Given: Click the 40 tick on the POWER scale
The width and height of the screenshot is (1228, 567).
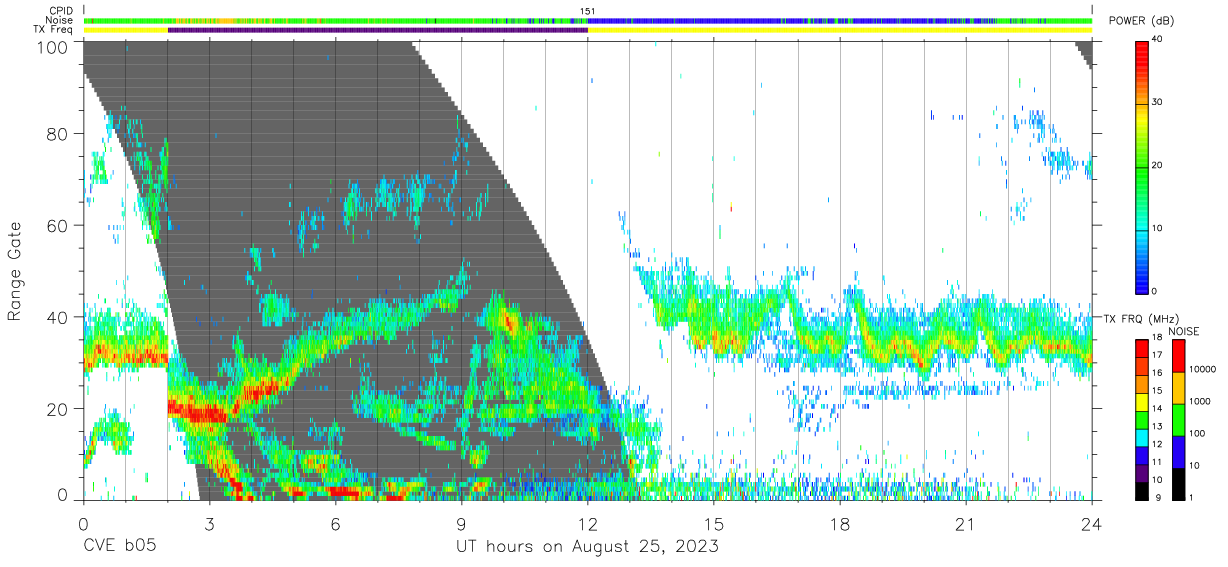Looking at the screenshot, I should tap(1159, 39).
